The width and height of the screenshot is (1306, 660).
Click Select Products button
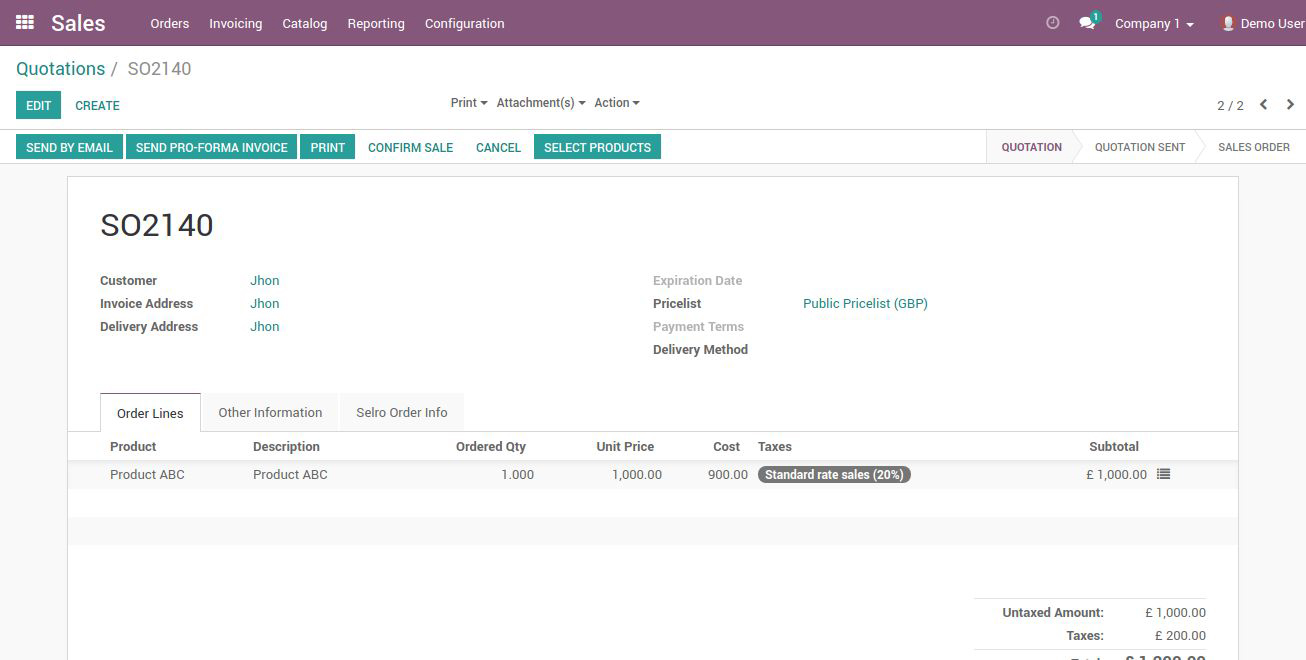(x=597, y=147)
